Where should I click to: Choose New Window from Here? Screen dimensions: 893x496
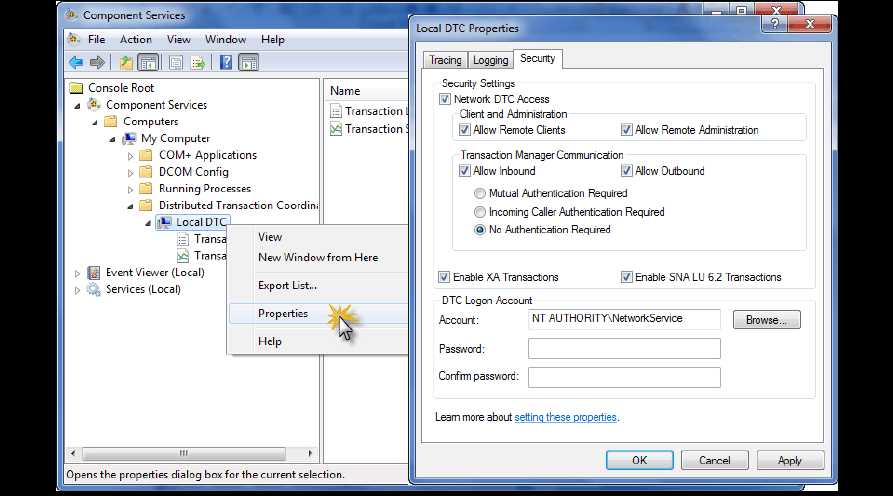click(x=318, y=257)
